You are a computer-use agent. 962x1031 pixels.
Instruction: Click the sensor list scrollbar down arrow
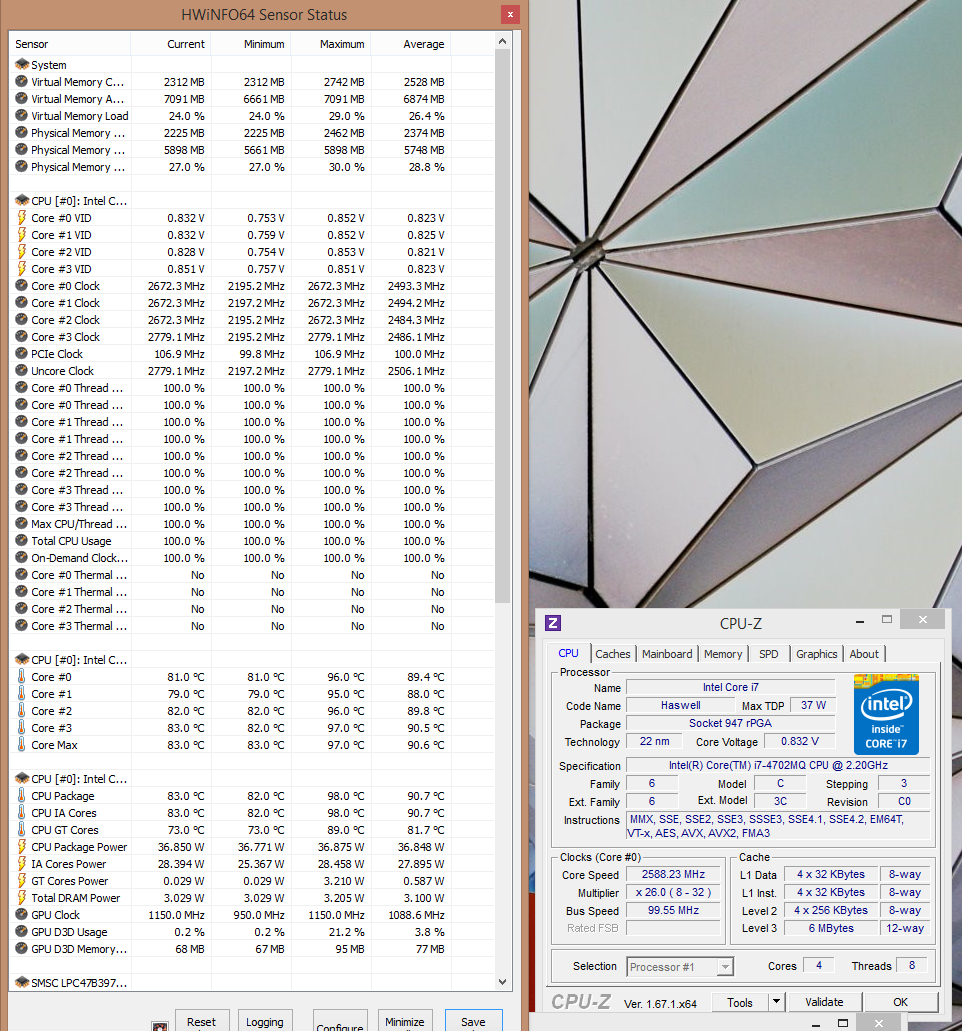[x=502, y=982]
